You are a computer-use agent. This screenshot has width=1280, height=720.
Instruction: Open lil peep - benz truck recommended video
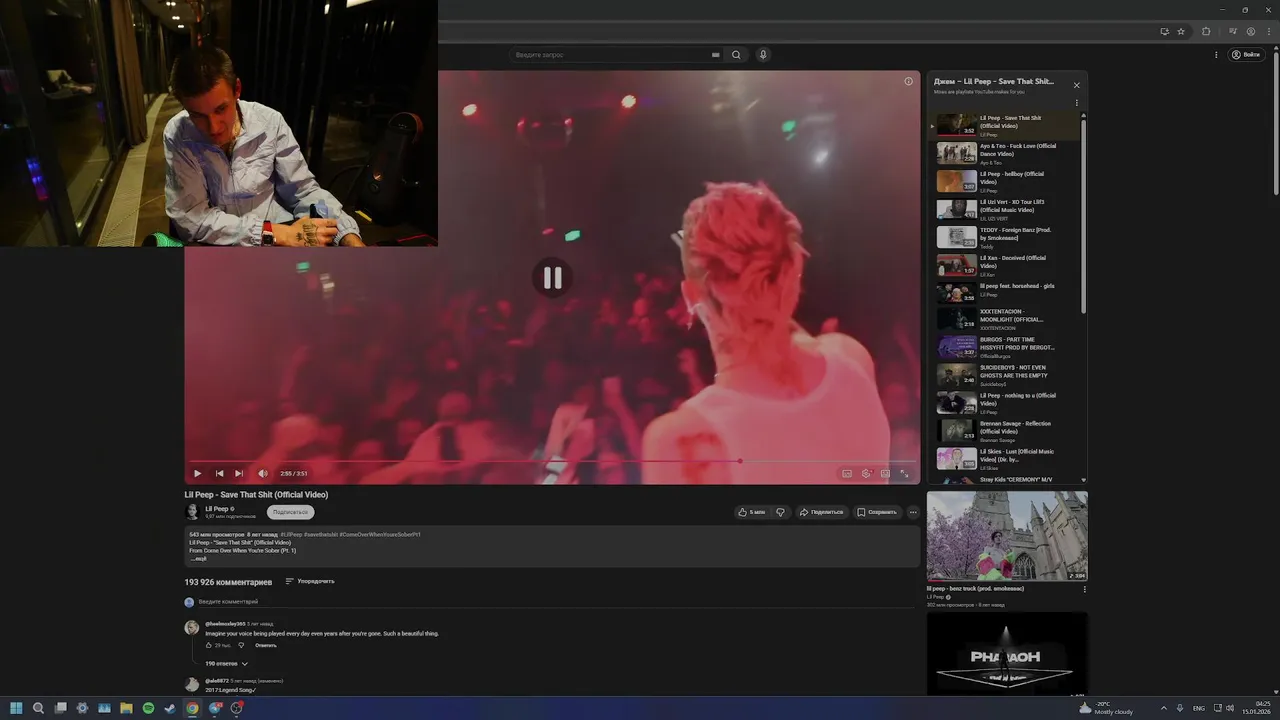coord(1007,536)
